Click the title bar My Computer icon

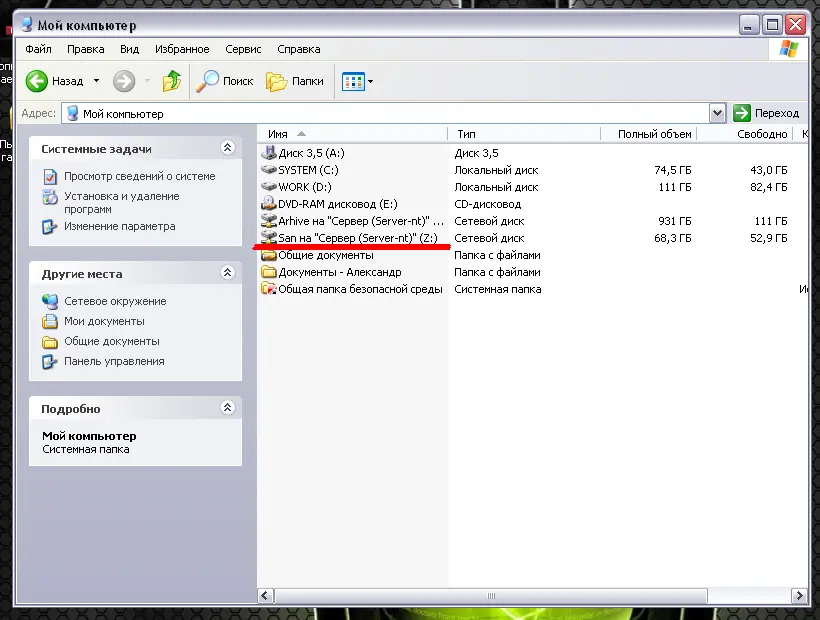tap(27, 25)
